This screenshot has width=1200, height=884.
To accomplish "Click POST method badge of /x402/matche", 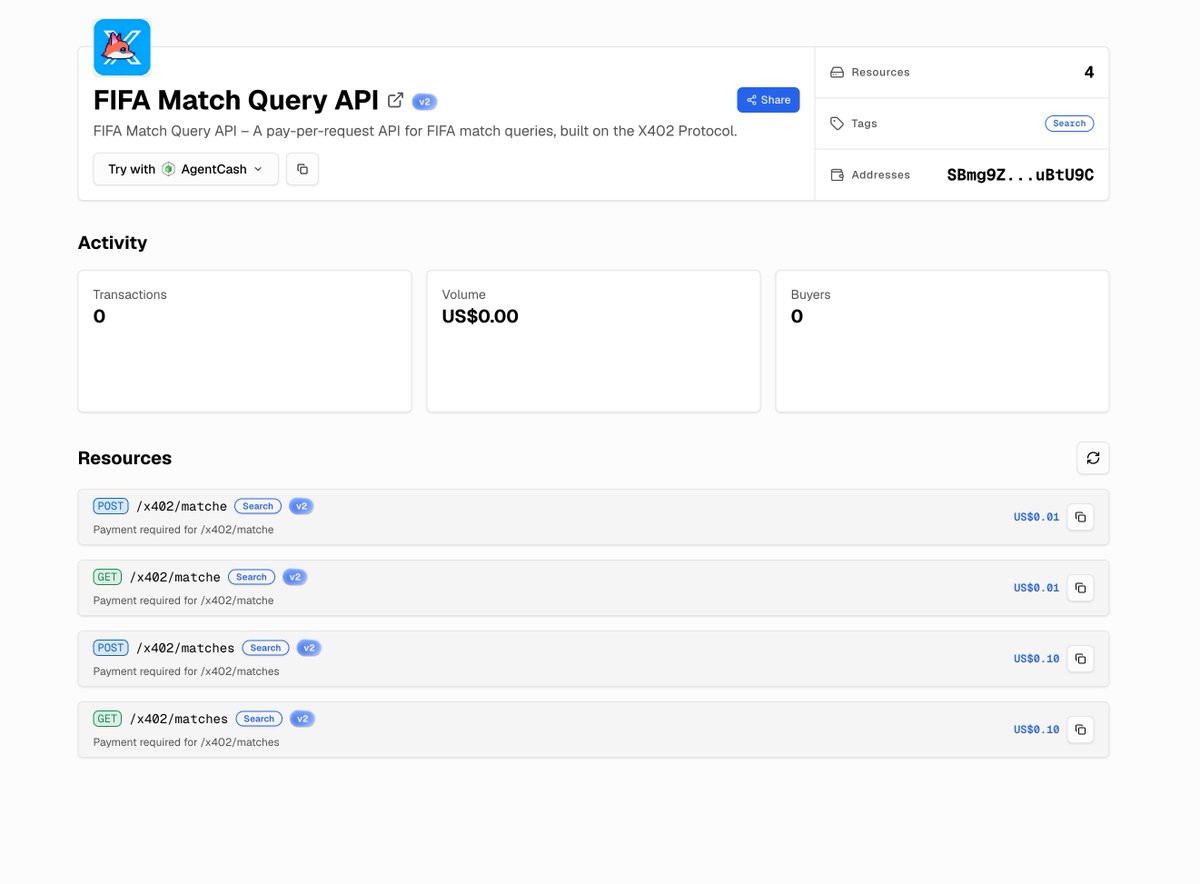I will [111, 506].
